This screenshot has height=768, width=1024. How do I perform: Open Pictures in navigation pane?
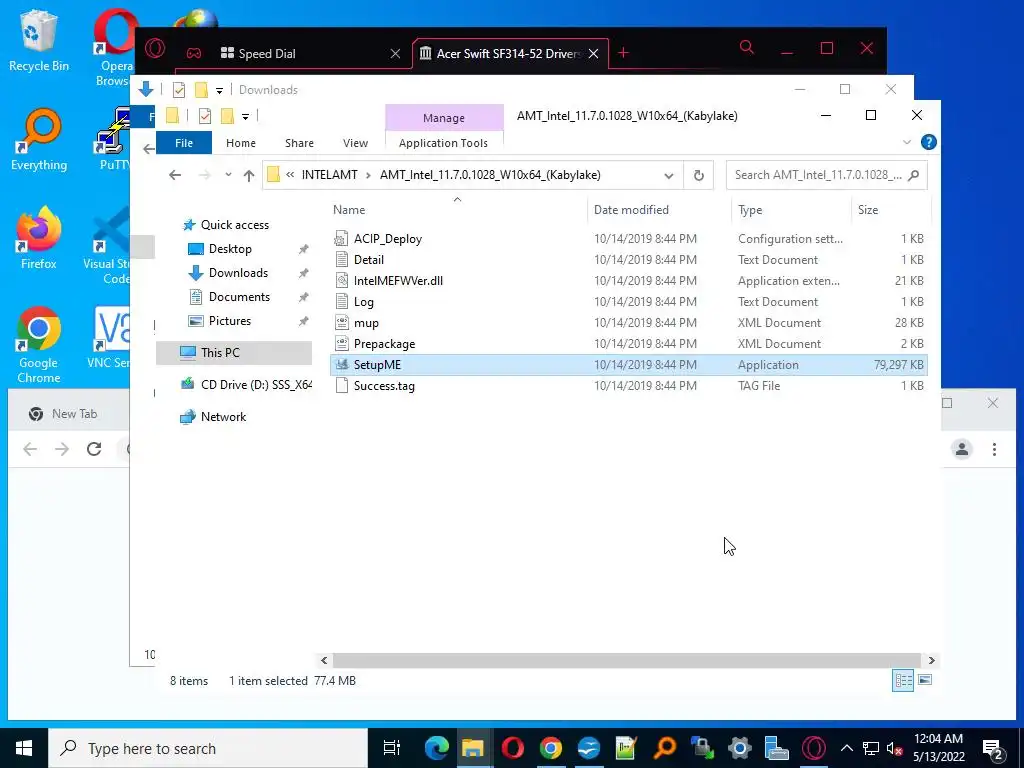(229, 321)
